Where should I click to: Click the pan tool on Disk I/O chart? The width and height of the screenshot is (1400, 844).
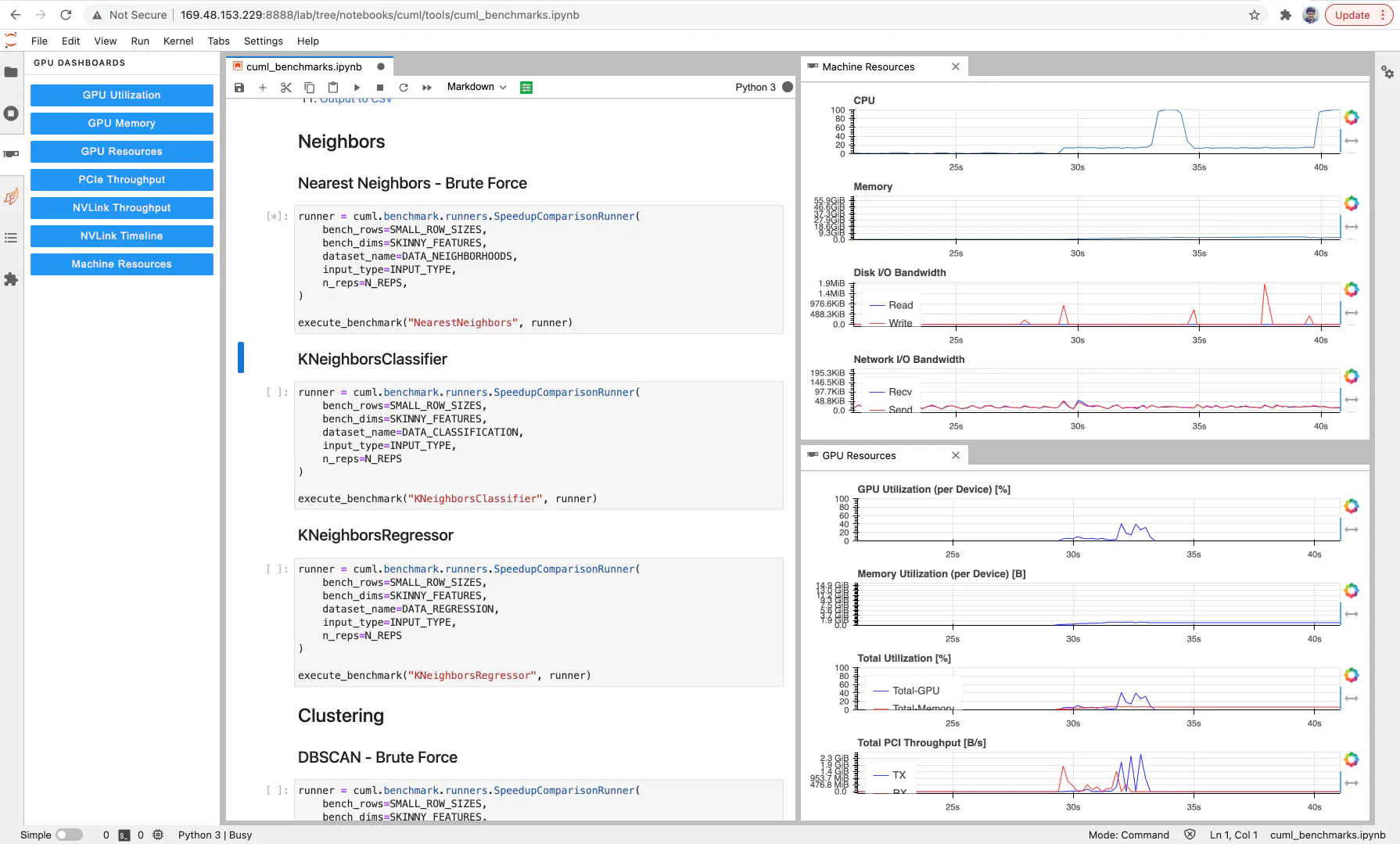tap(1352, 313)
